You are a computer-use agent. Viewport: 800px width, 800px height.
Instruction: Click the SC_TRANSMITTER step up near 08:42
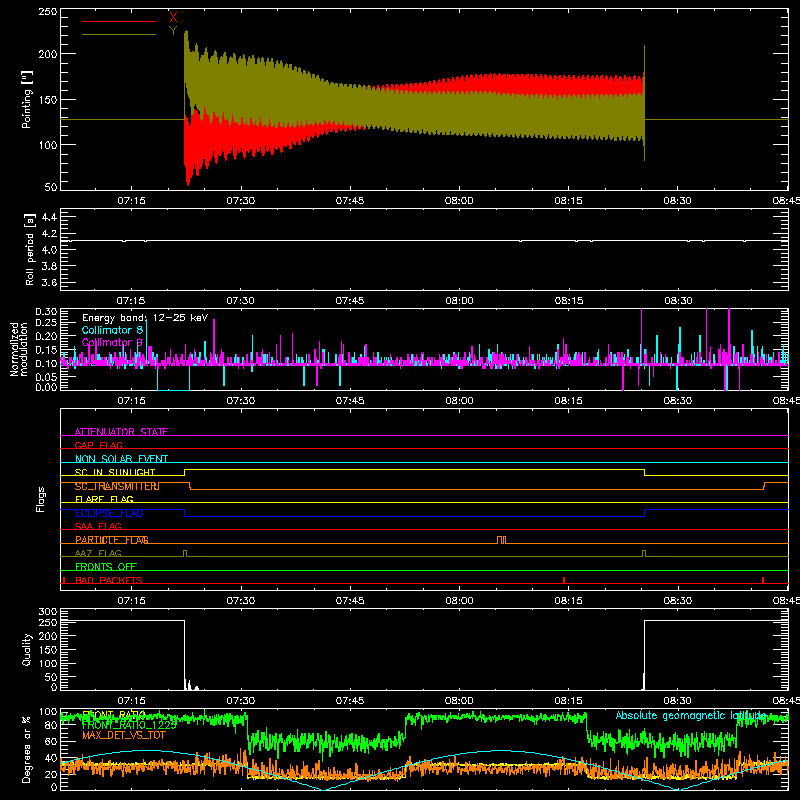(764, 486)
